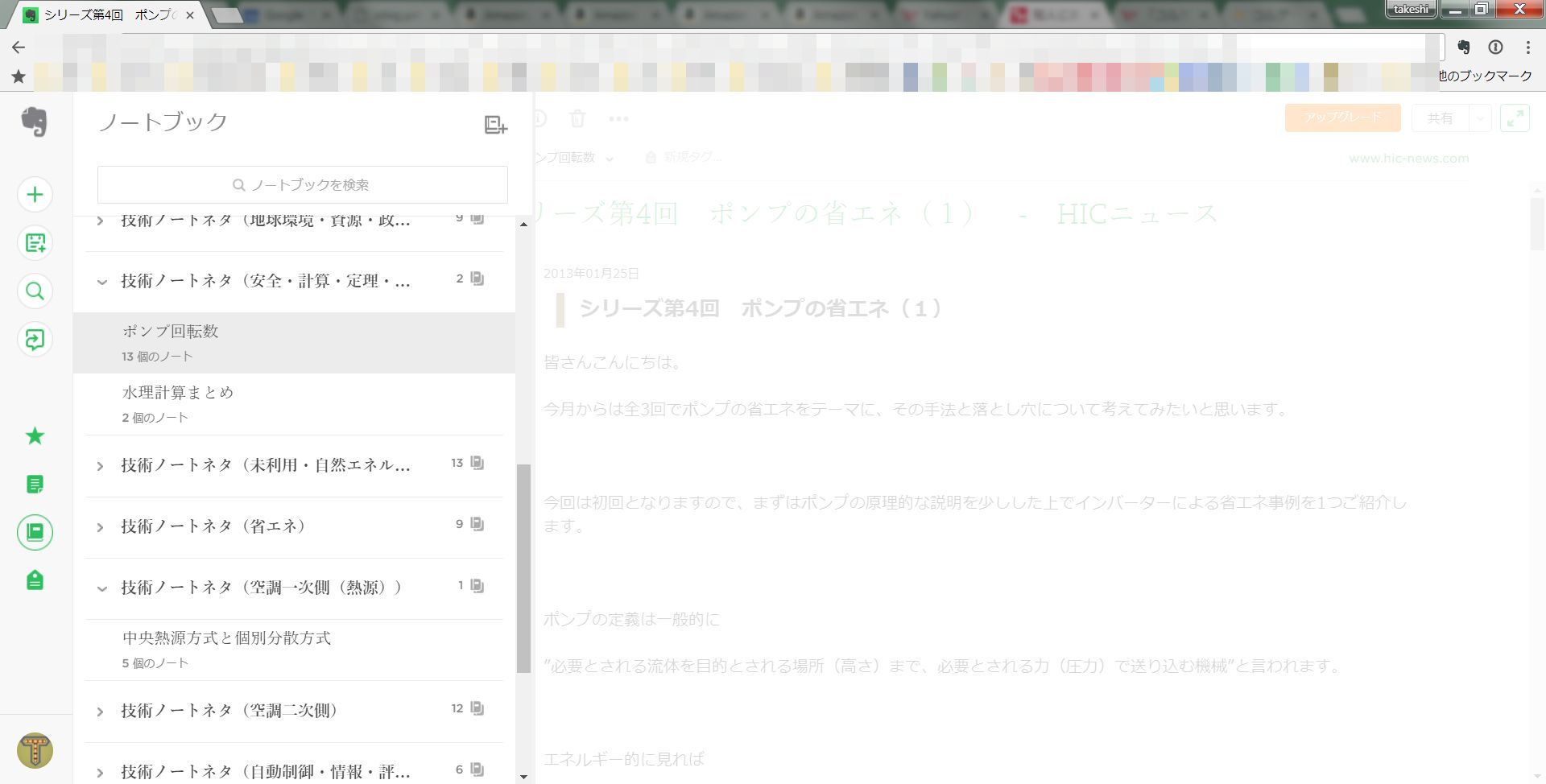Click the 13 個のノート count text

tap(157, 357)
